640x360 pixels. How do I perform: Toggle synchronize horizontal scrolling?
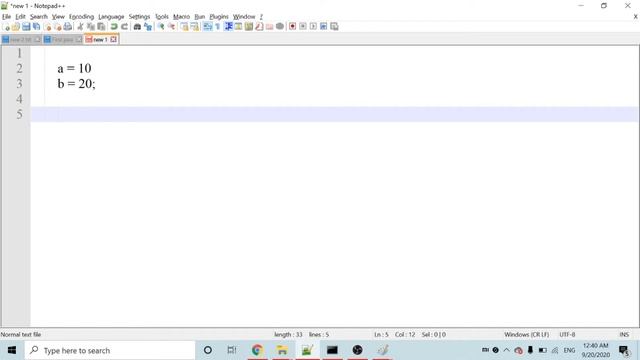click(195, 27)
